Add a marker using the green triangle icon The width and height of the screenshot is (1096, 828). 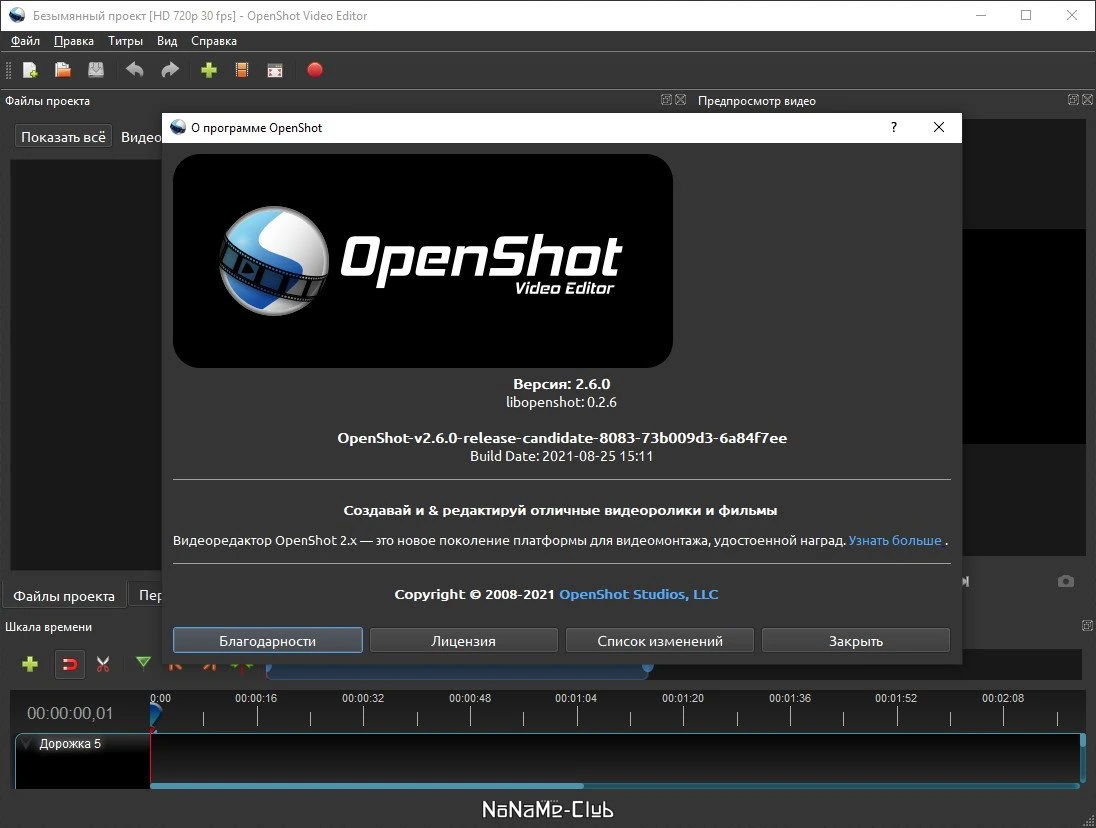143,662
